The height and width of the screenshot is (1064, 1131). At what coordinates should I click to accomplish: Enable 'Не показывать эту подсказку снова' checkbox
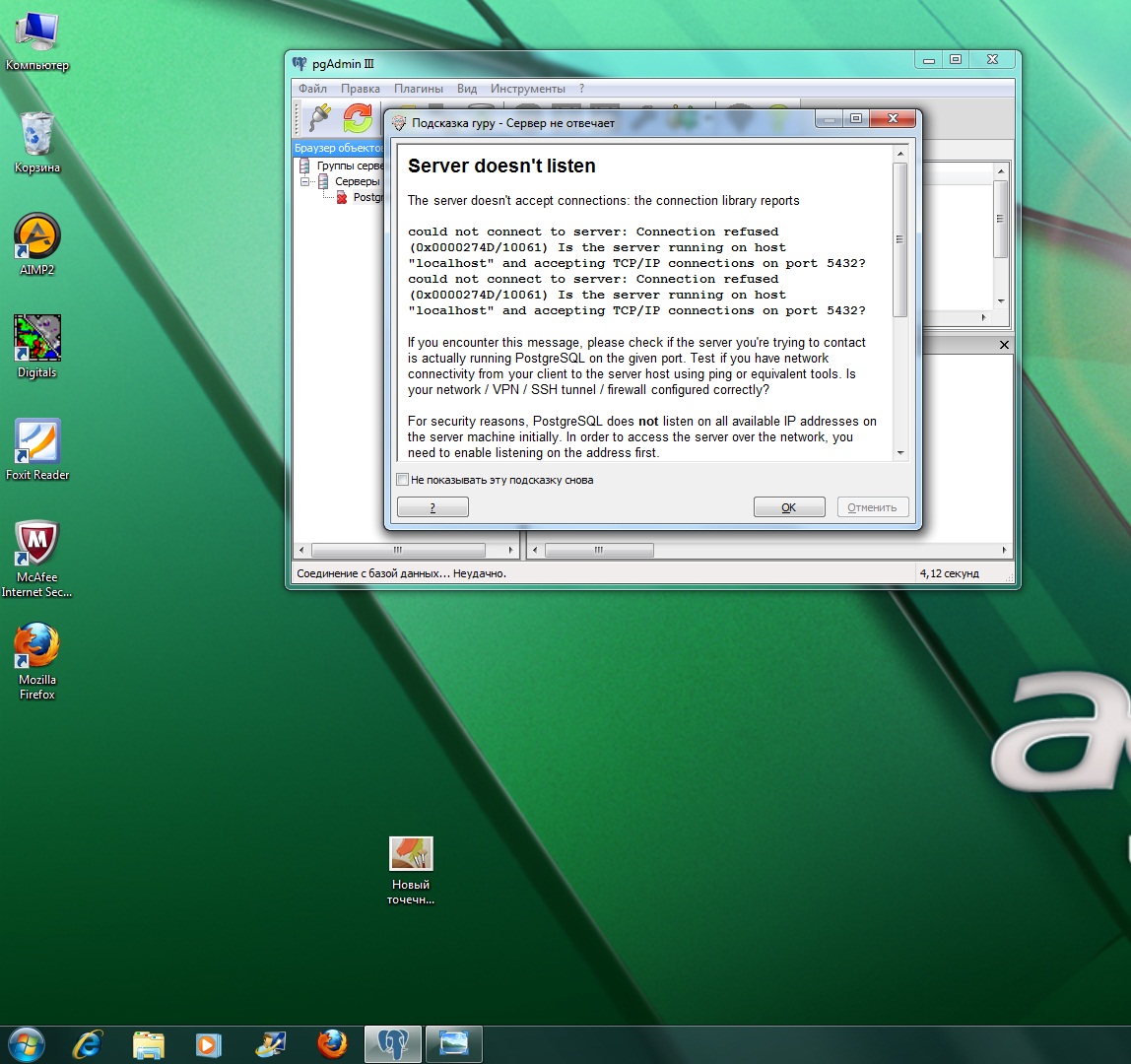click(x=403, y=480)
